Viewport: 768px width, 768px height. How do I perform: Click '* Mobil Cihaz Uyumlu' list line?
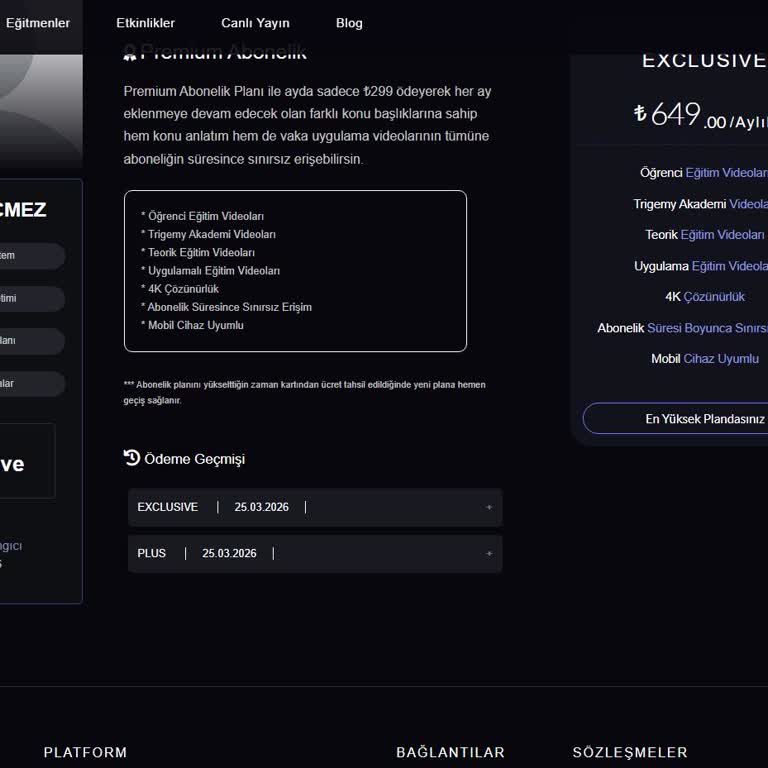pos(192,325)
